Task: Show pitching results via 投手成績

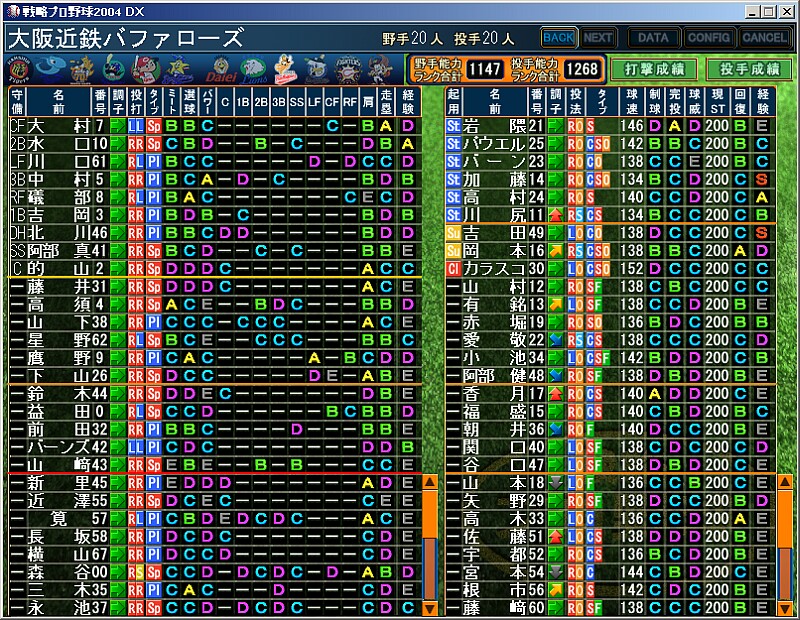Action: (749, 69)
